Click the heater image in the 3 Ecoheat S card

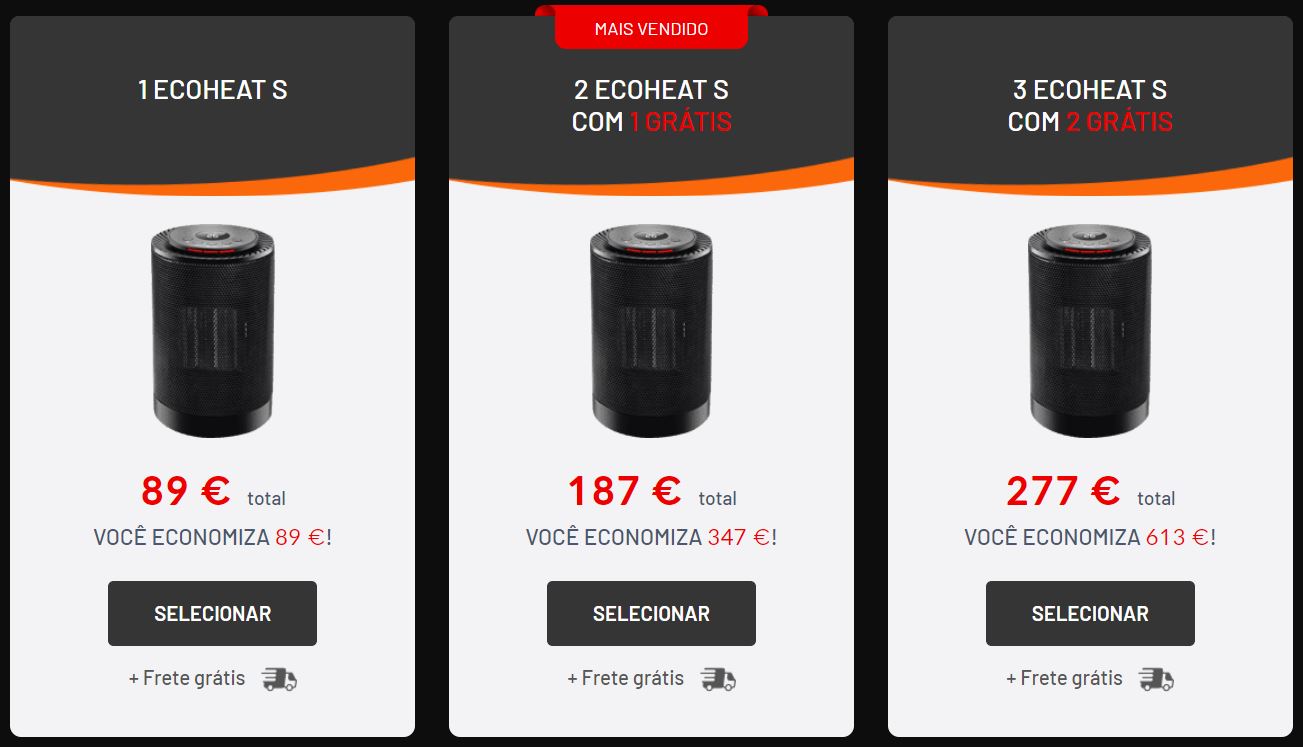pos(1090,331)
